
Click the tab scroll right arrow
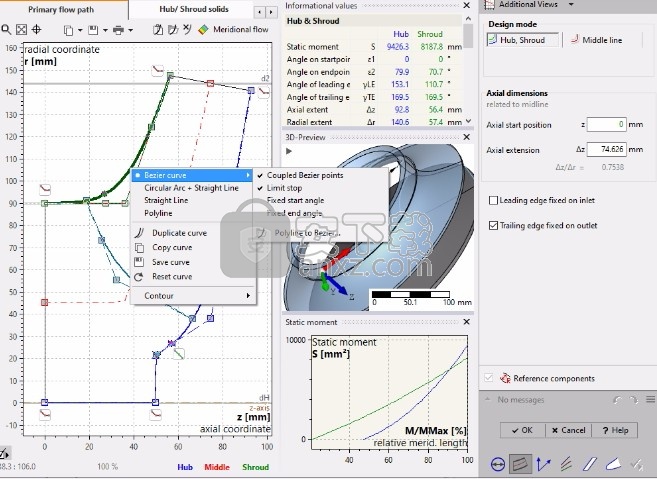[x=271, y=12]
